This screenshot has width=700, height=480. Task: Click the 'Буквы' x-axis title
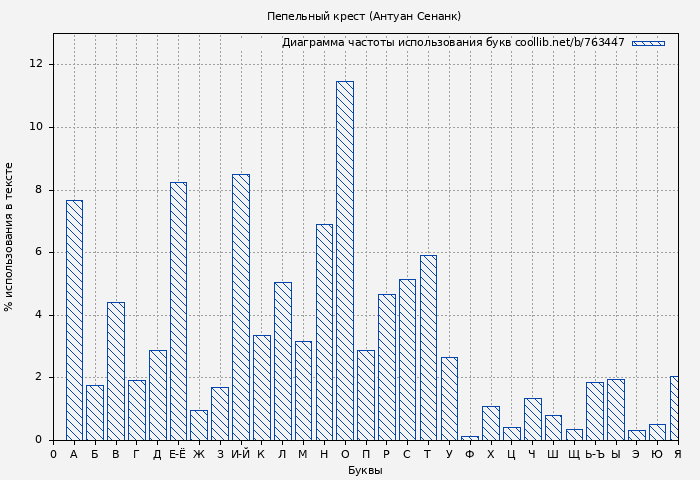pyautogui.click(x=365, y=470)
